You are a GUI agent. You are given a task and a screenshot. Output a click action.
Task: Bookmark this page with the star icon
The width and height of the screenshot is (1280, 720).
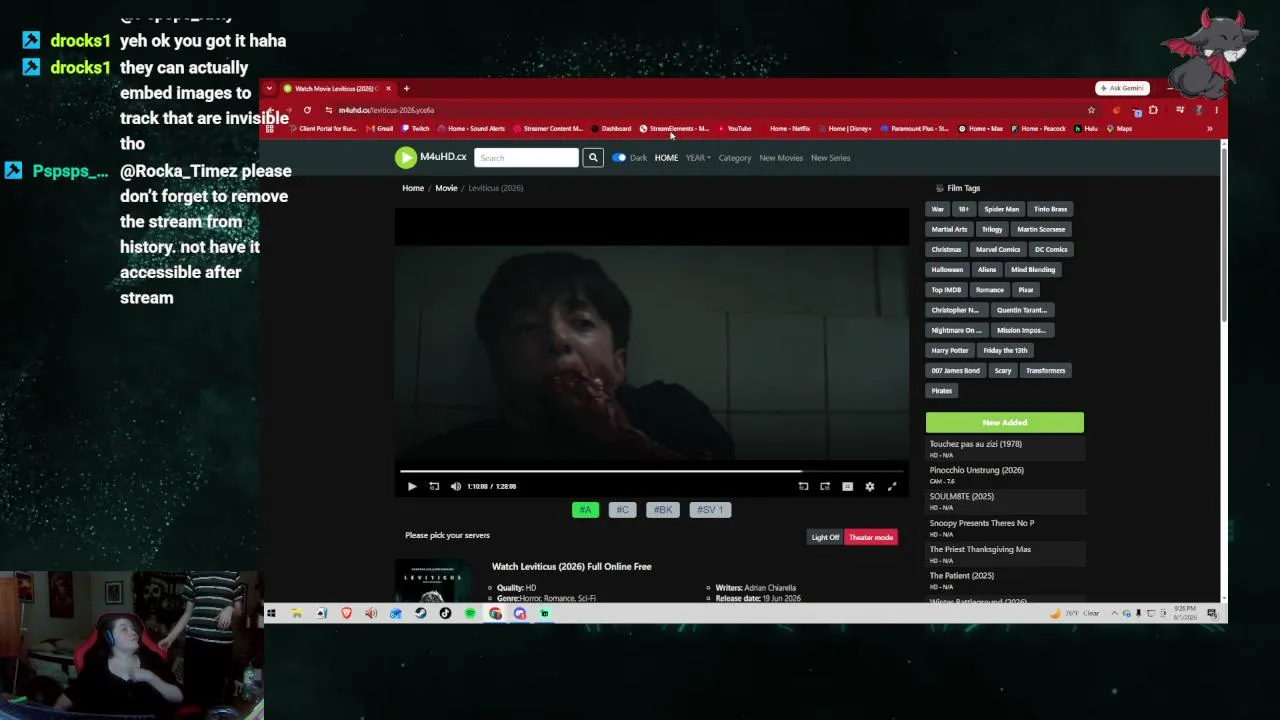tap(1091, 110)
